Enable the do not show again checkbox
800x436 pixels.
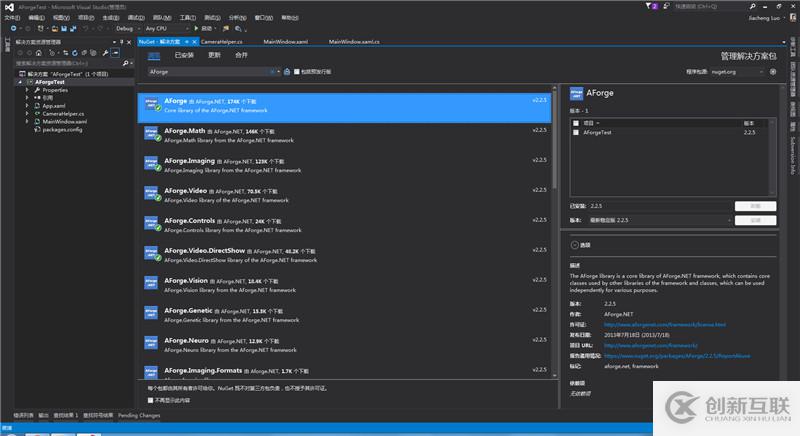click(x=150, y=400)
